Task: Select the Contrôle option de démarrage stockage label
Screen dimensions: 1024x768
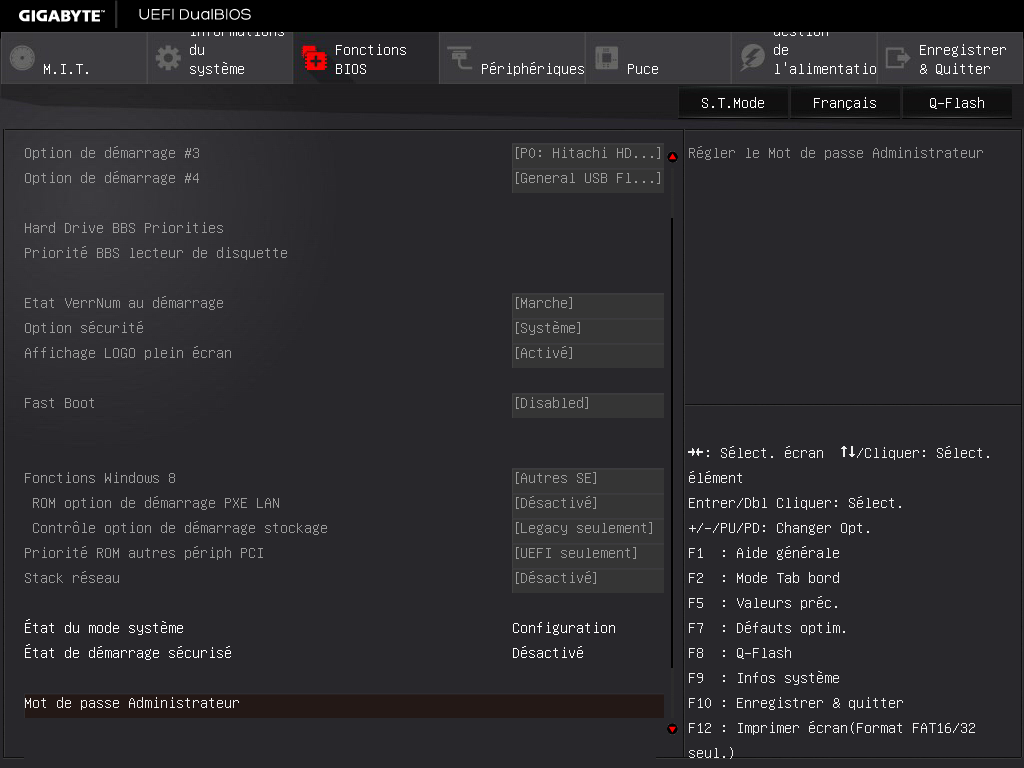Action: [x=180, y=528]
